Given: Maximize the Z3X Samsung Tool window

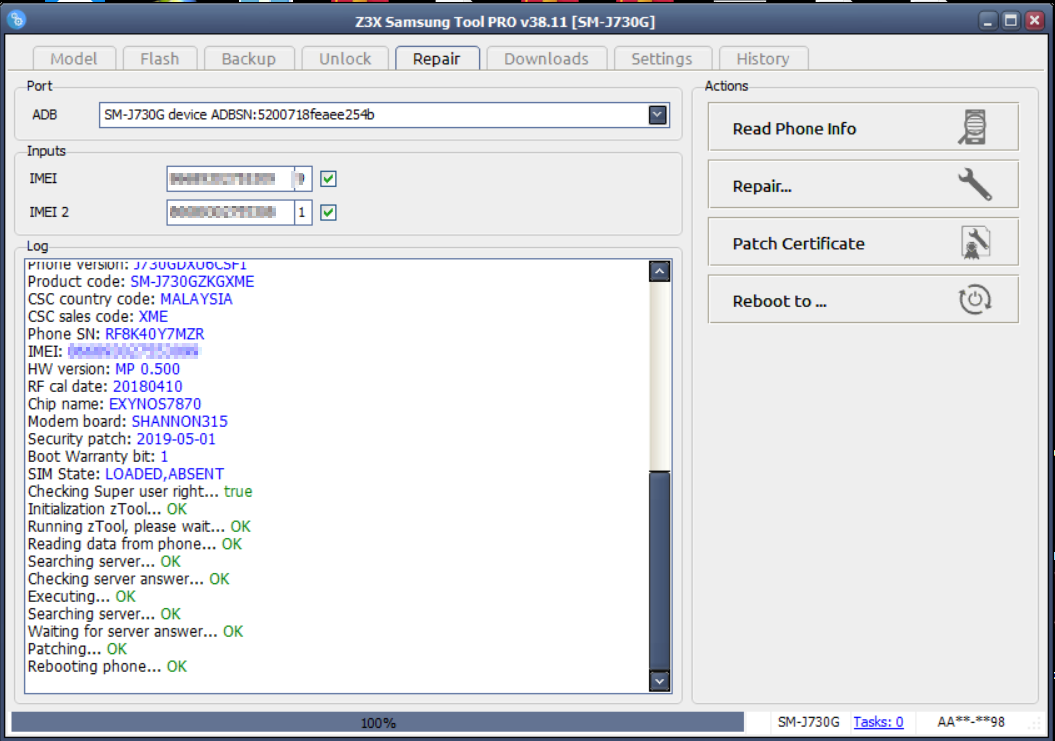Looking at the screenshot, I should point(1011,21).
